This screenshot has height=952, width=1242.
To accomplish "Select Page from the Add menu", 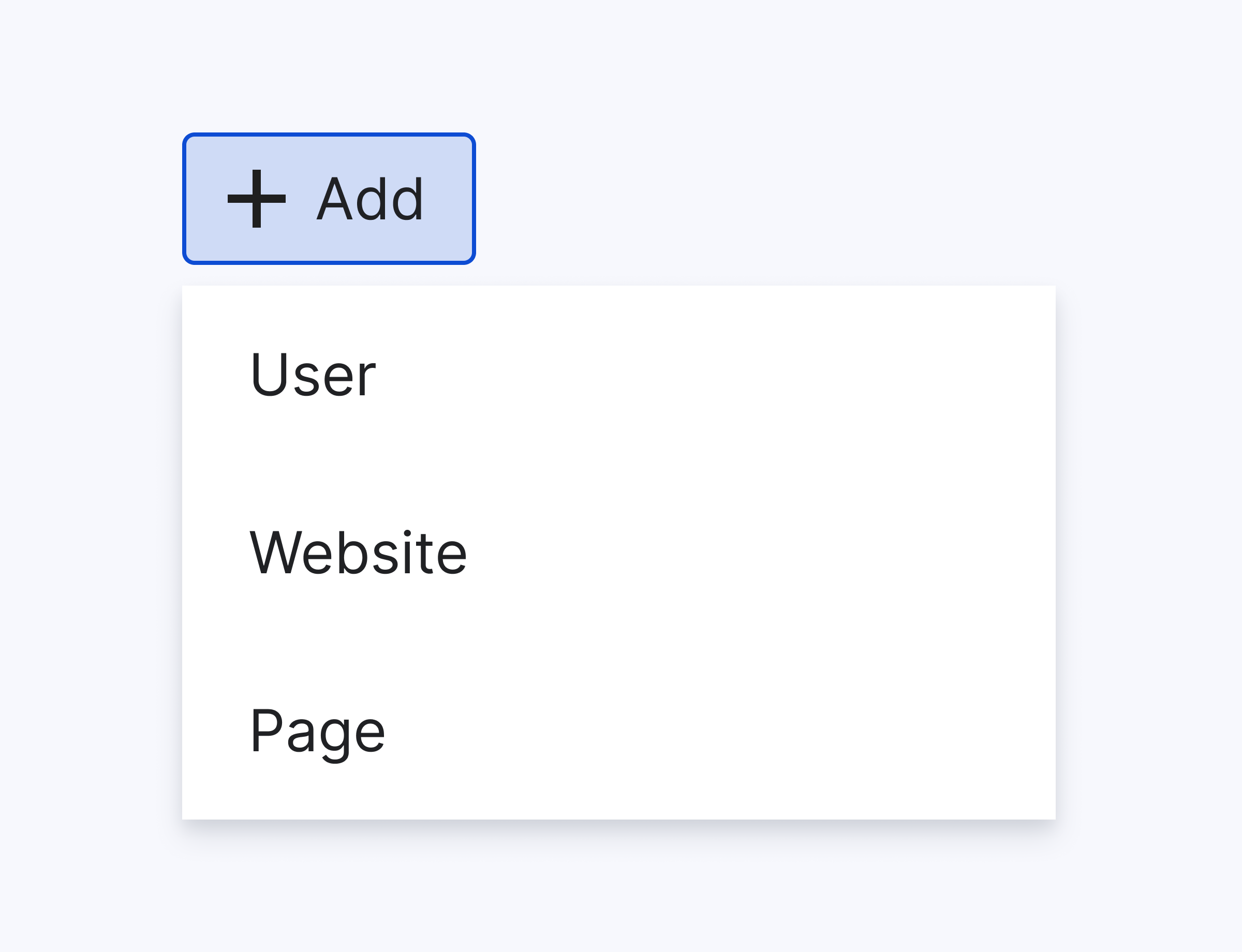I will pos(317,732).
